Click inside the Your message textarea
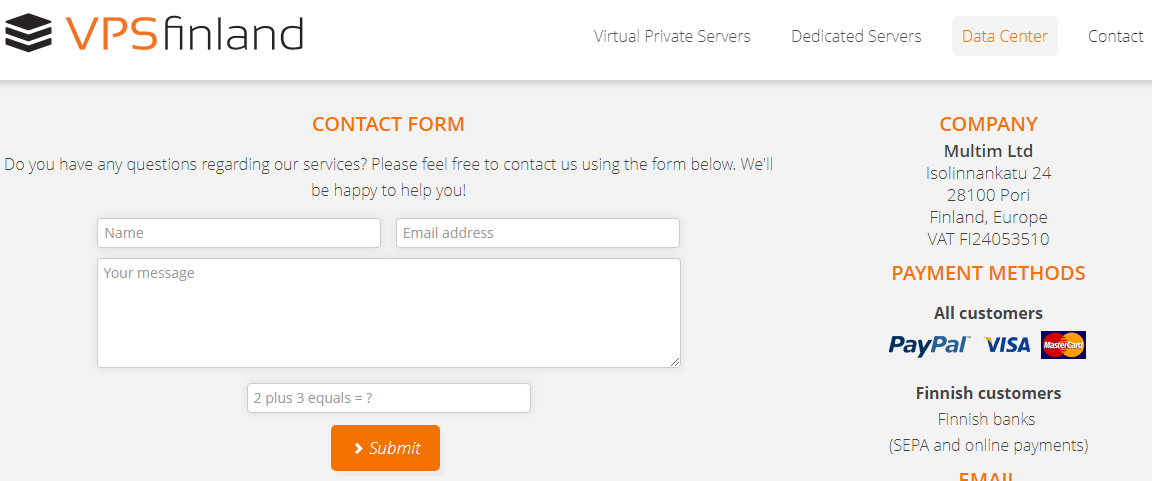The height and width of the screenshot is (481, 1152). [389, 313]
